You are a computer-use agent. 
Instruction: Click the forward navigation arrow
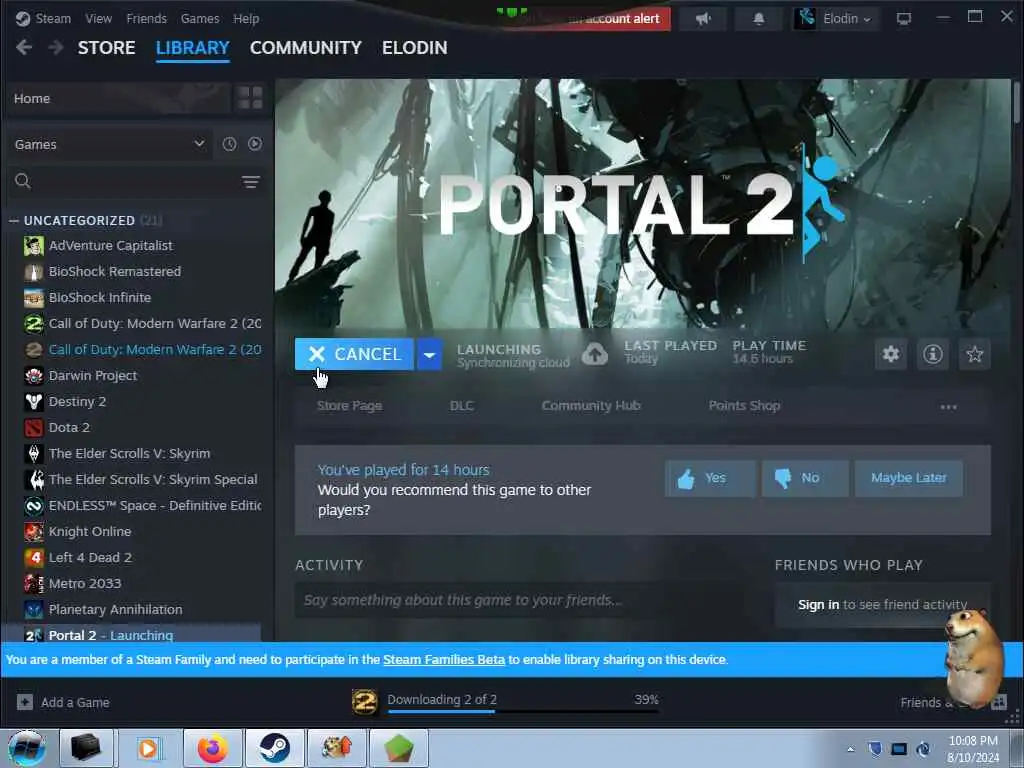[56, 48]
